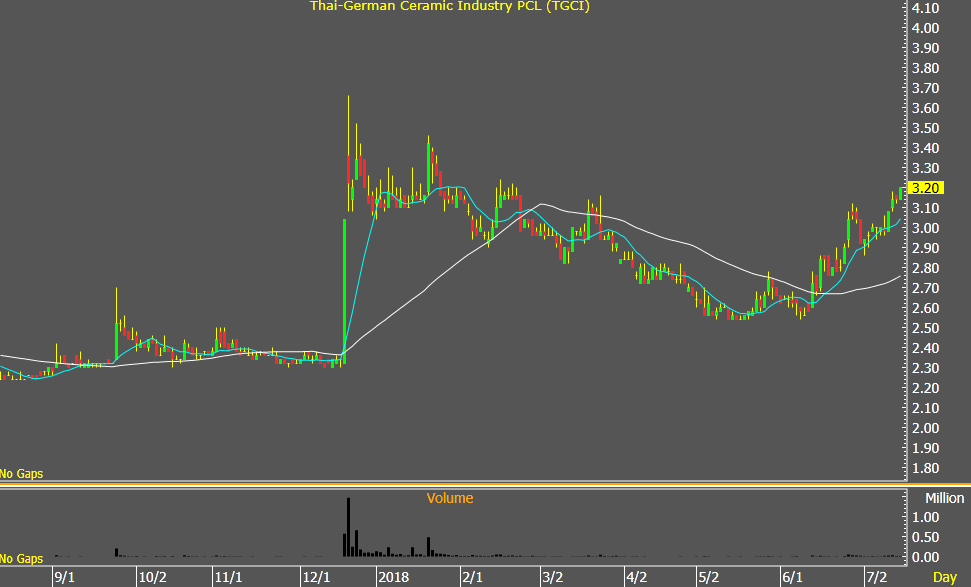Click the 2.50 price axis label
This screenshot has width=971, height=587.
pyautogui.click(x=925, y=328)
